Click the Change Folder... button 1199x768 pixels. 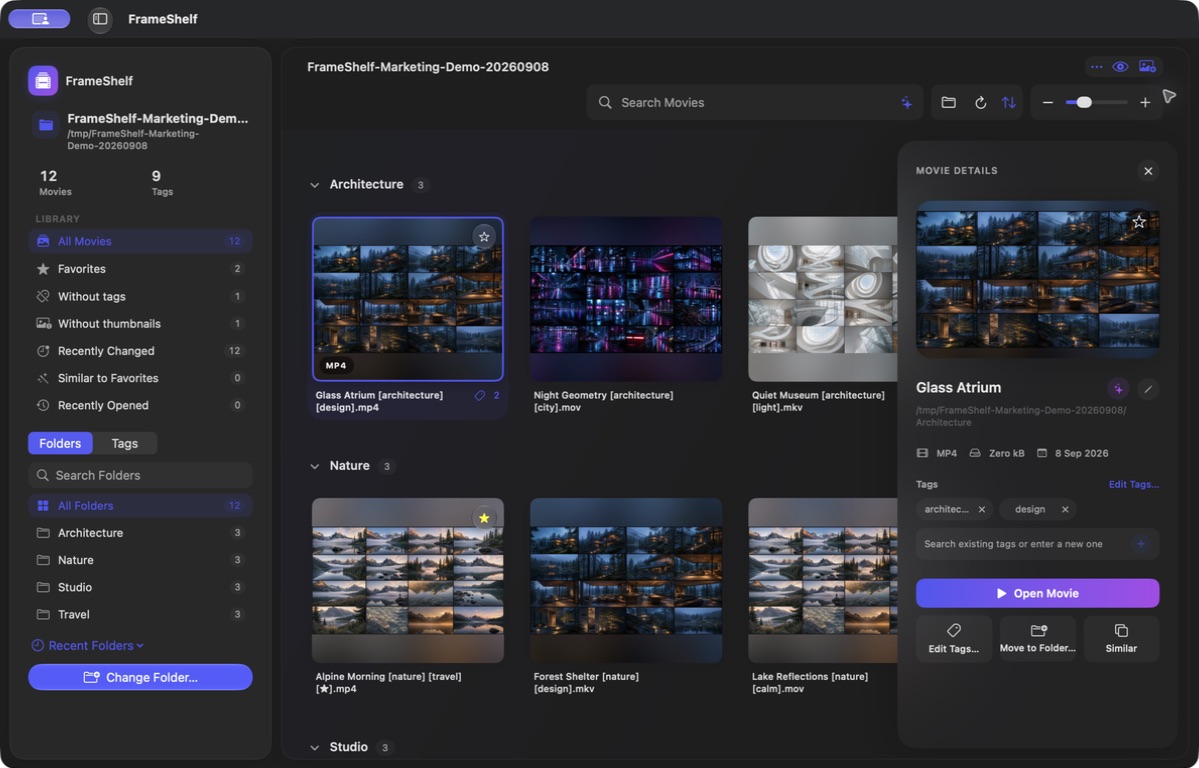[x=140, y=677]
